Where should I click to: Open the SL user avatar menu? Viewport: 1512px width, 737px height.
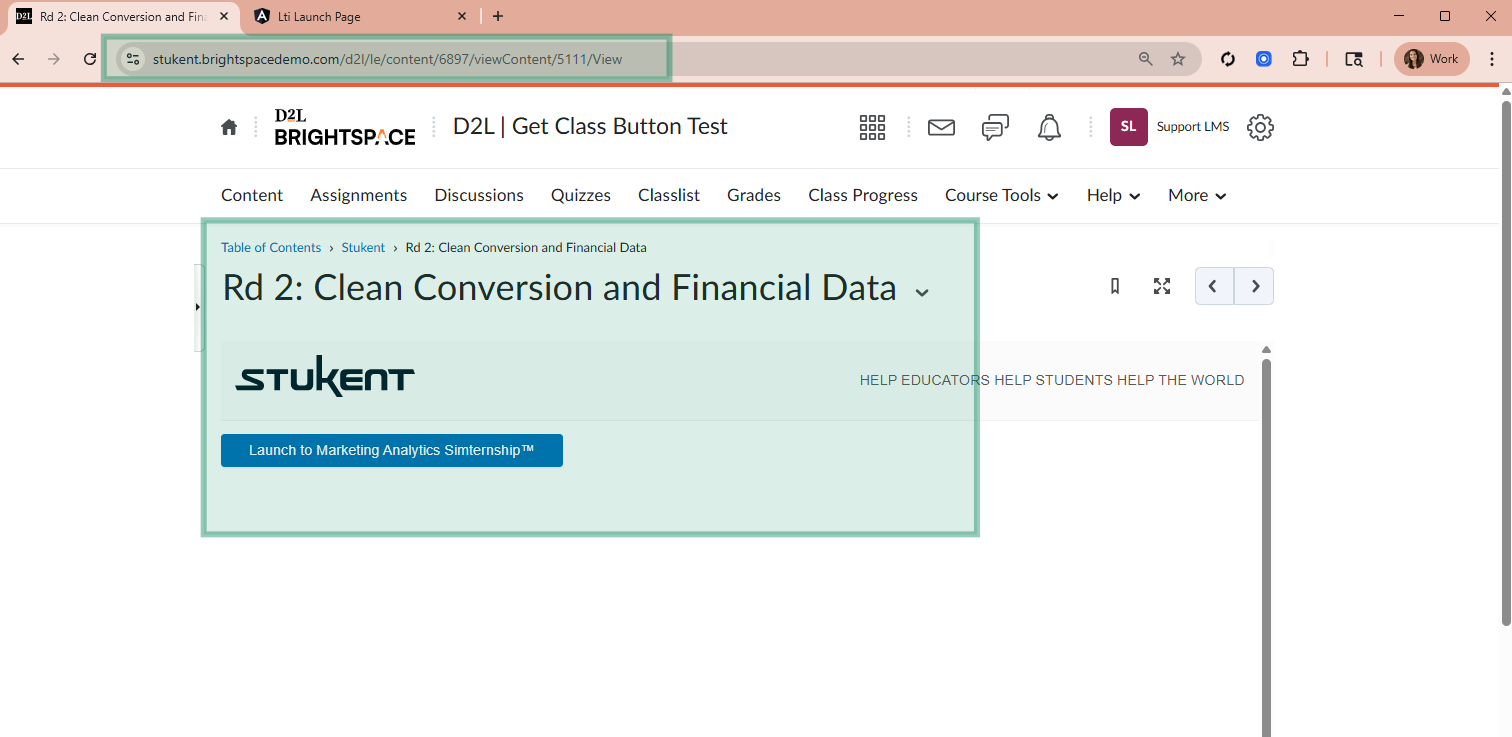1129,127
